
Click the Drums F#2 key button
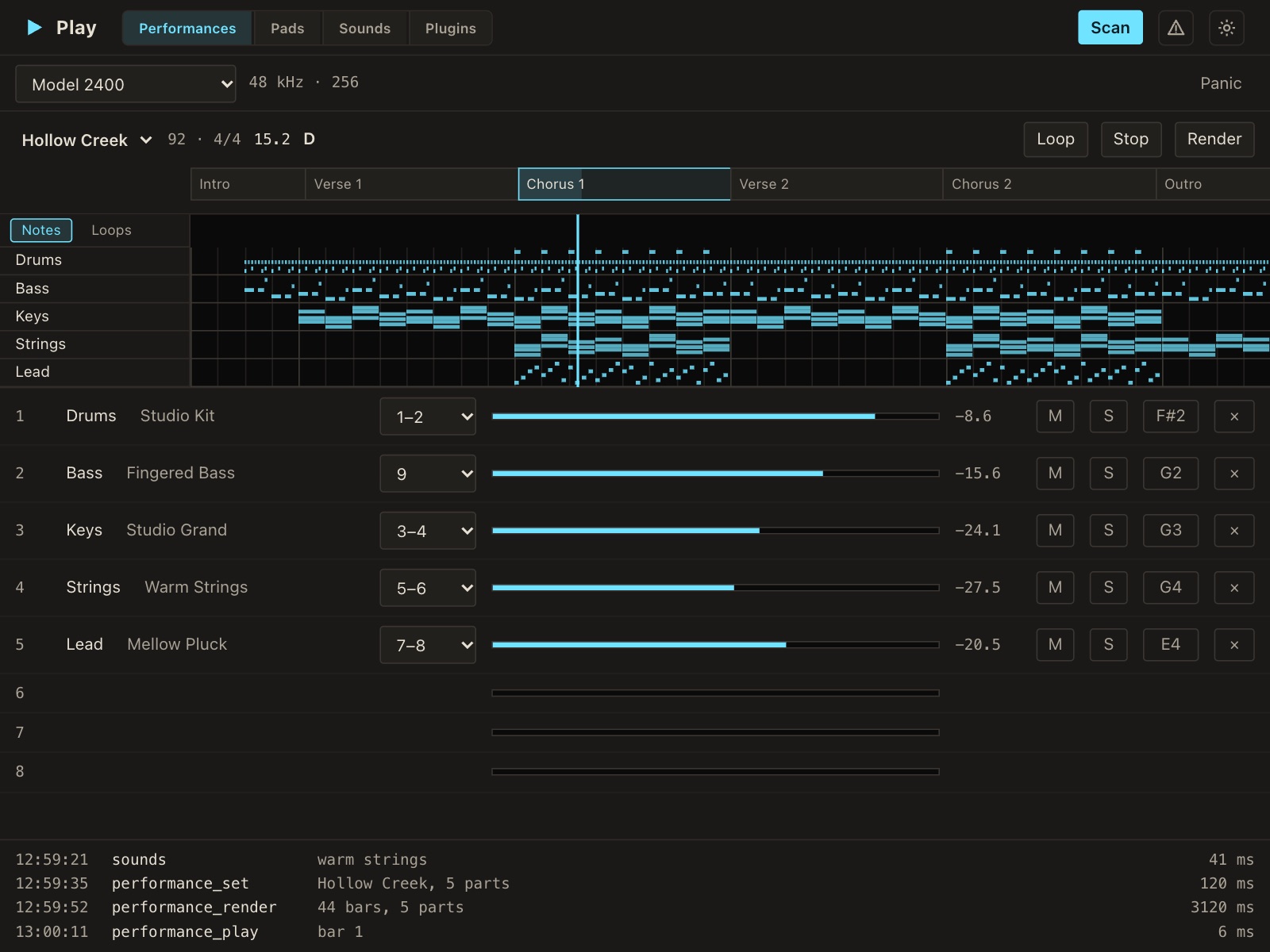point(1171,416)
